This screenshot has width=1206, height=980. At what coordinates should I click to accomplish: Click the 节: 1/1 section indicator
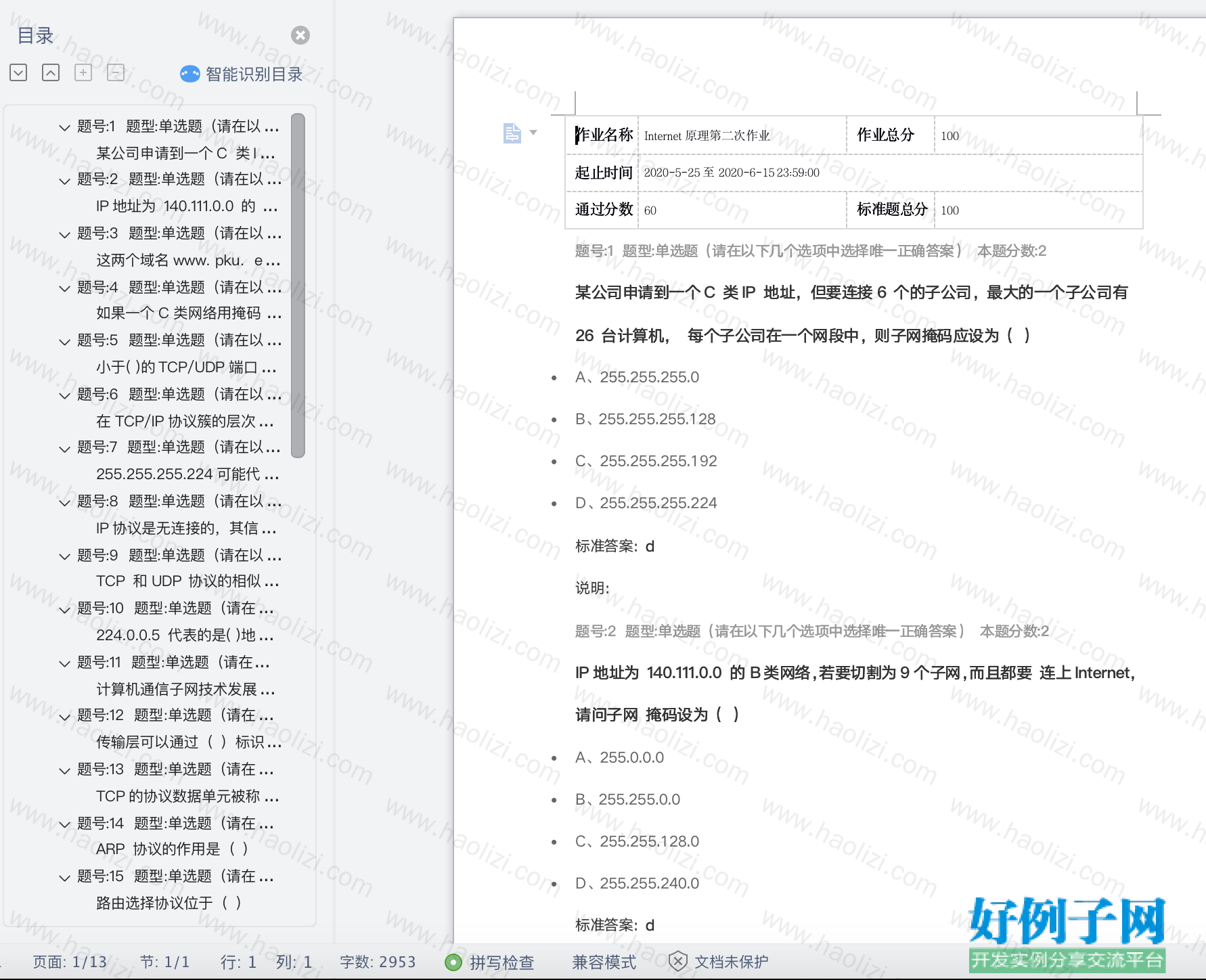(x=164, y=962)
